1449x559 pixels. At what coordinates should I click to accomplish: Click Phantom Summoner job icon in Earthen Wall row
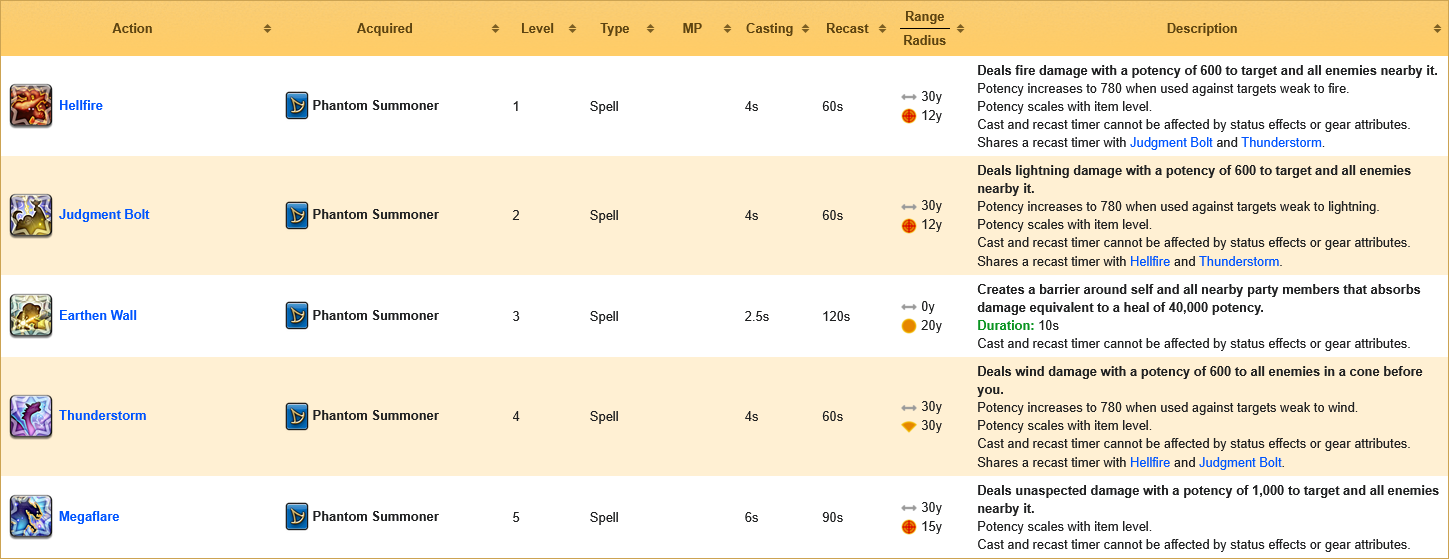tap(297, 316)
